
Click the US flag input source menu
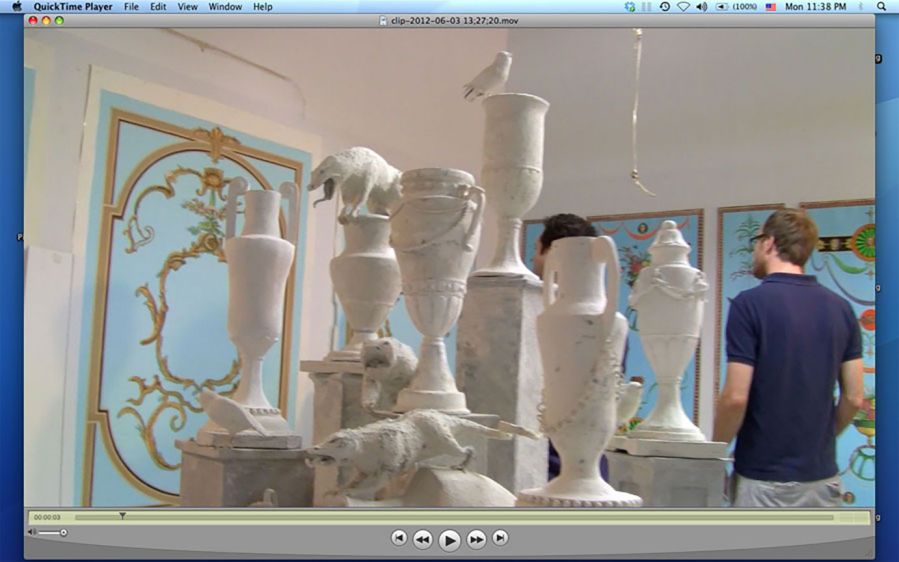(770, 7)
